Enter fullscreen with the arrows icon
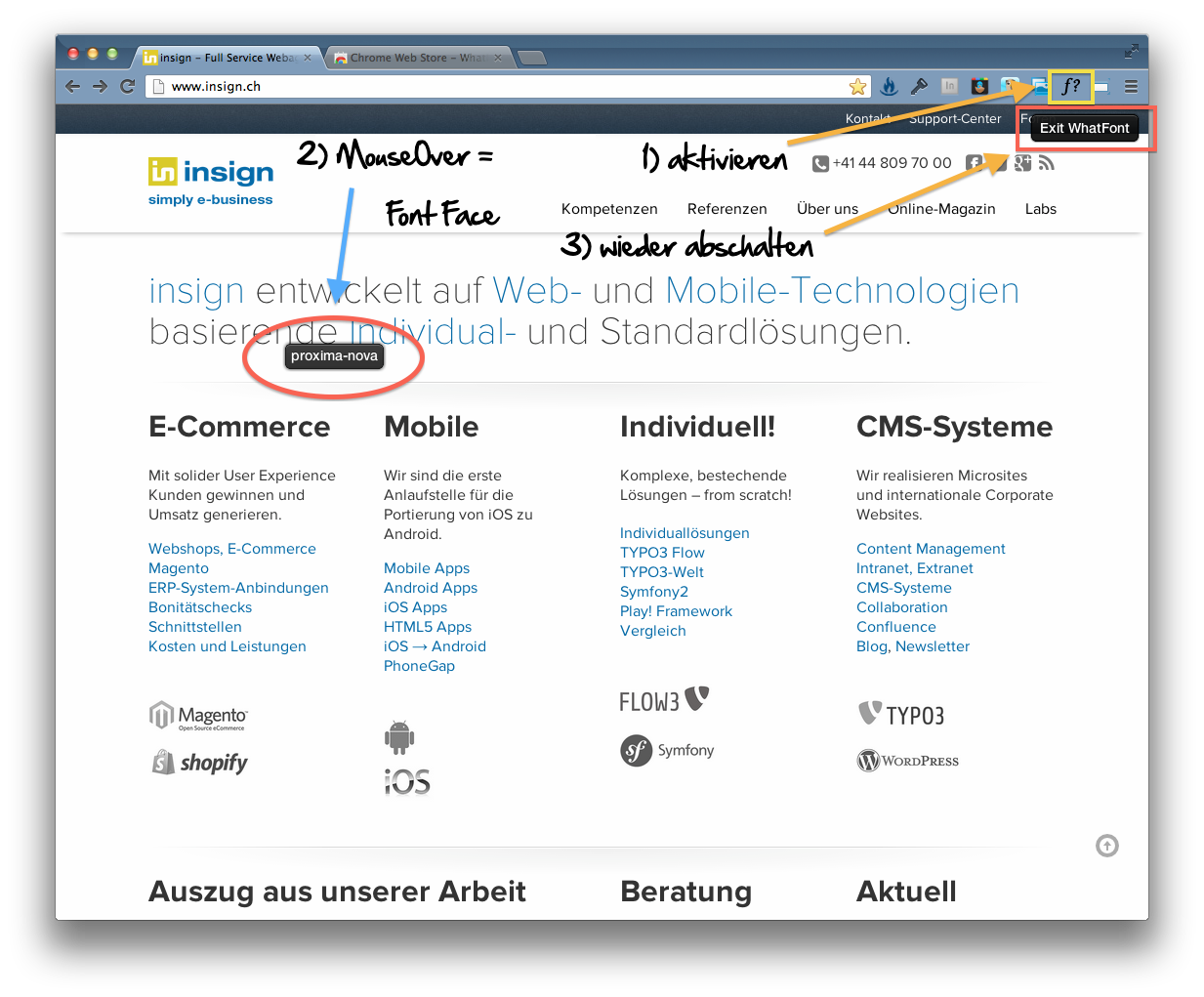The height and width of the screenshot is (997, 1204). [x=1131, y=51]
